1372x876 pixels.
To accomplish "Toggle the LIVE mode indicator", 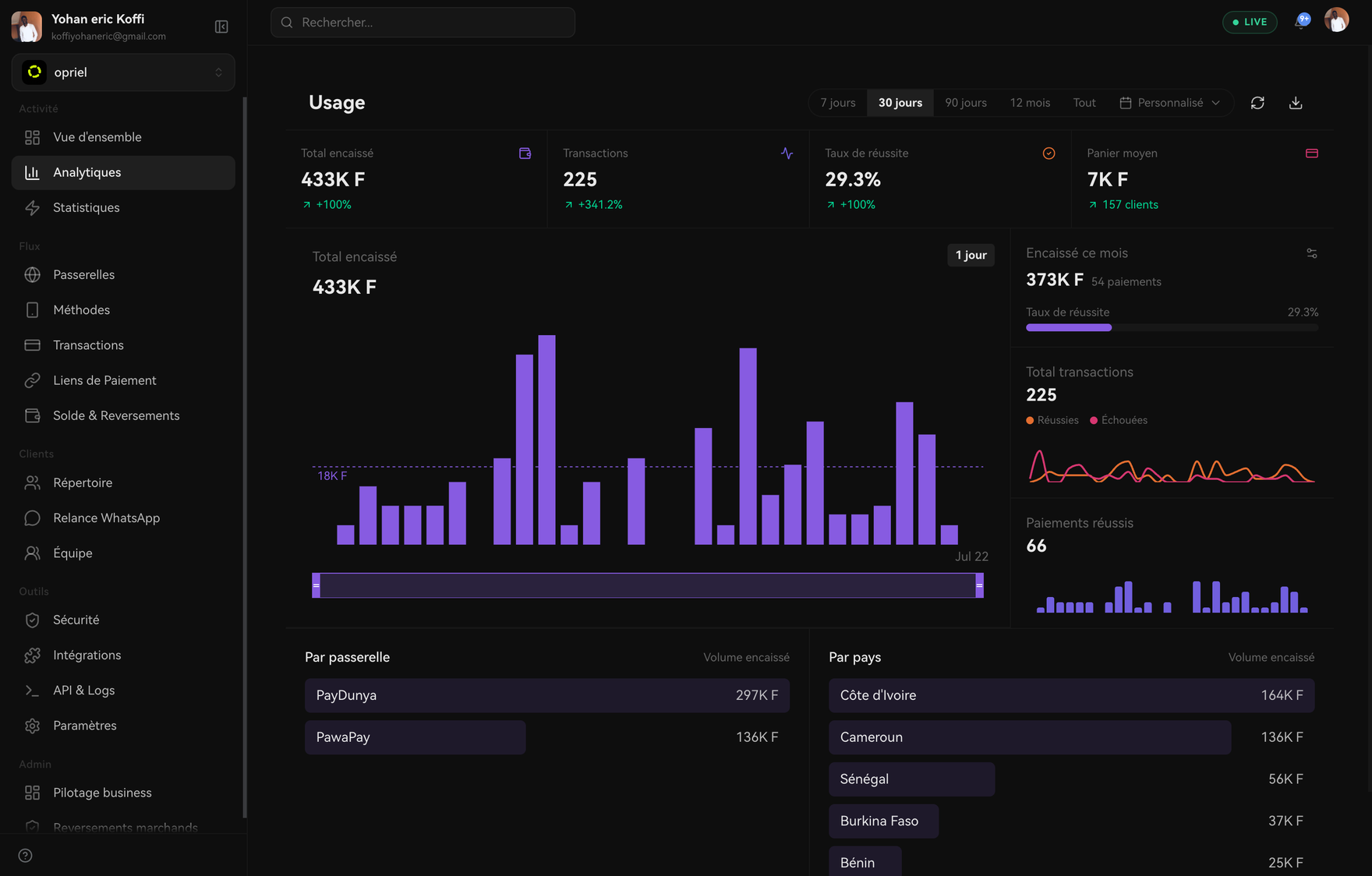I will [x=1250, y=22].
